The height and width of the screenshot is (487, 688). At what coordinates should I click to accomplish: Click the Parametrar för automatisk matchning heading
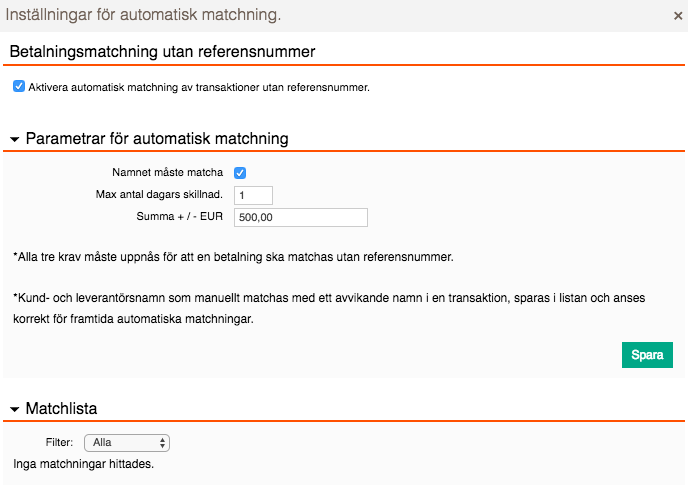[x=157, y=139]
